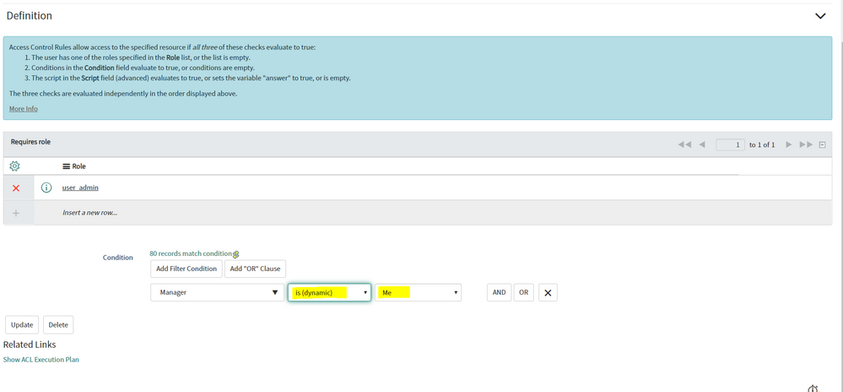Remove condition row with X button

[548, 293]
